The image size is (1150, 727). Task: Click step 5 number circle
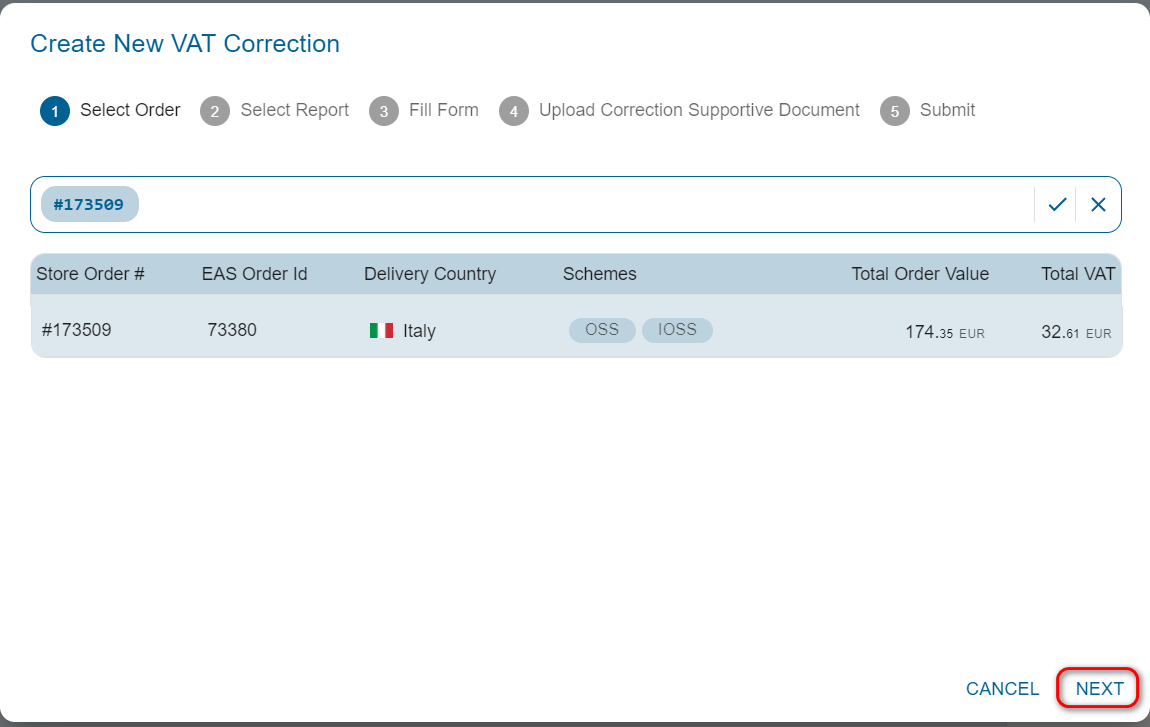(895, 111)
